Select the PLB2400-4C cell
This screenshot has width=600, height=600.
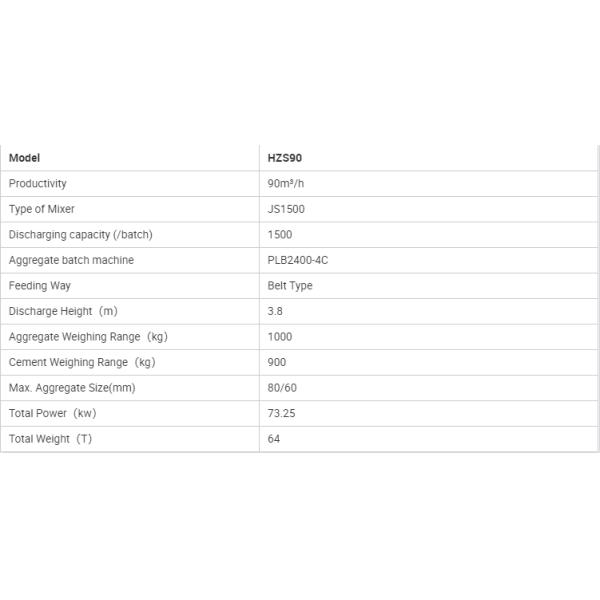[x=300, y=260]
